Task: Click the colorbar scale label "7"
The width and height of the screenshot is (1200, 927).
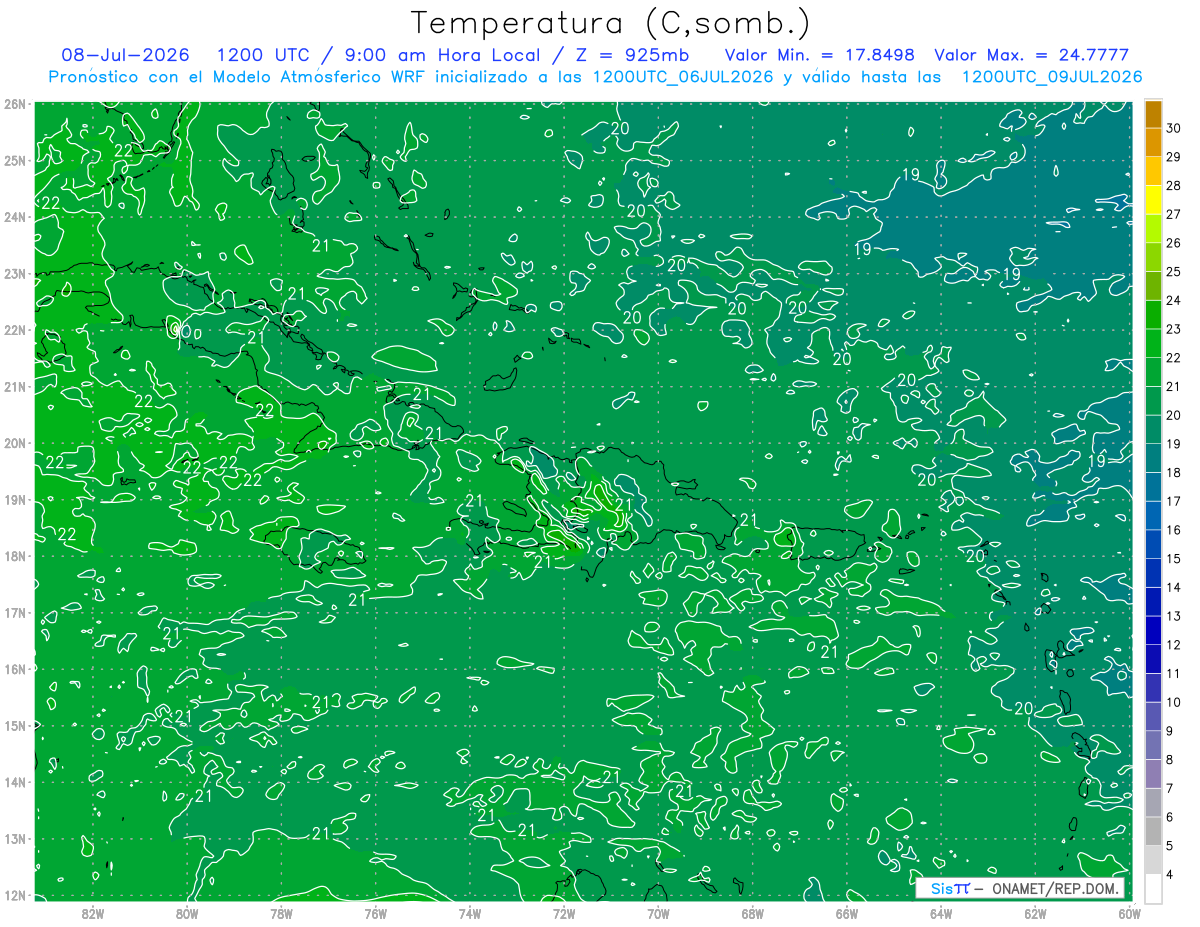Action: click(1170, 789)
